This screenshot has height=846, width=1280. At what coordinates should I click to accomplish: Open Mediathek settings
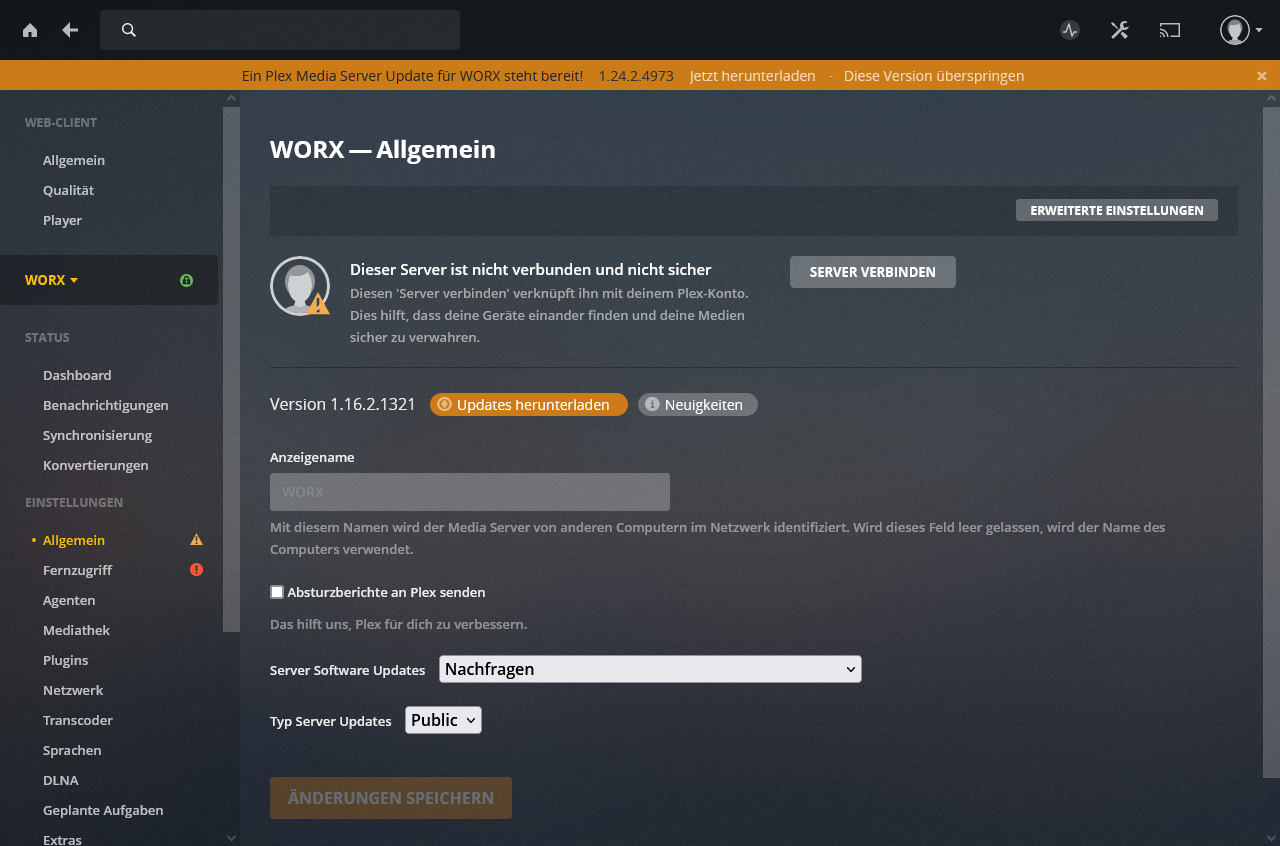[76, 630]
